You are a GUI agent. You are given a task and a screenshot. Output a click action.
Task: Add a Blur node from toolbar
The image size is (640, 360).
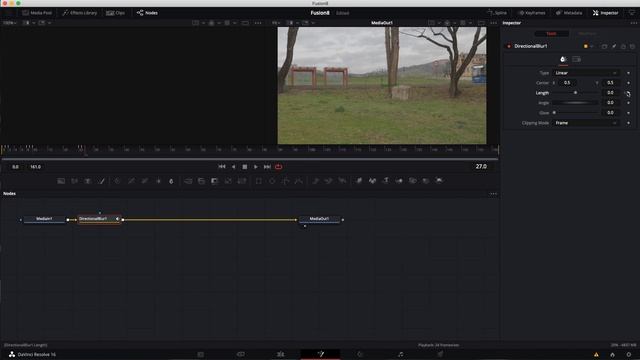171,181
